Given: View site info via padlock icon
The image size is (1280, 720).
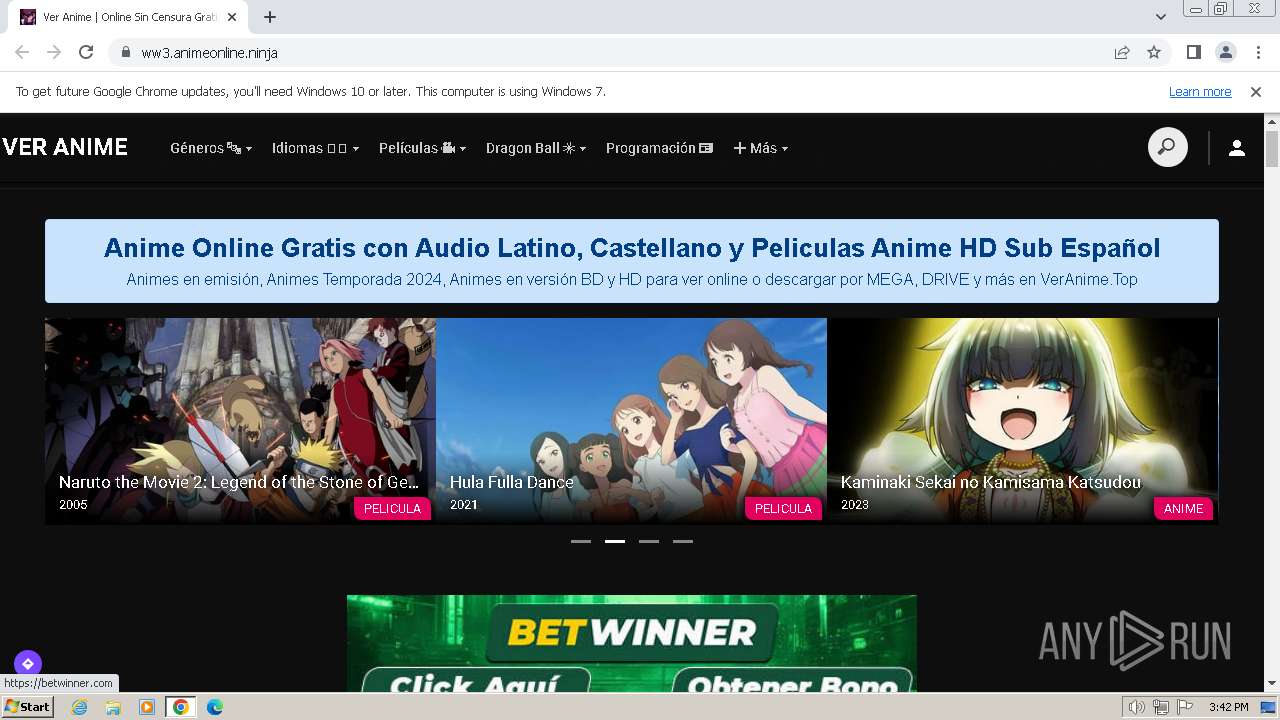Looking at the screenshot, I should (x=125, y=52).
